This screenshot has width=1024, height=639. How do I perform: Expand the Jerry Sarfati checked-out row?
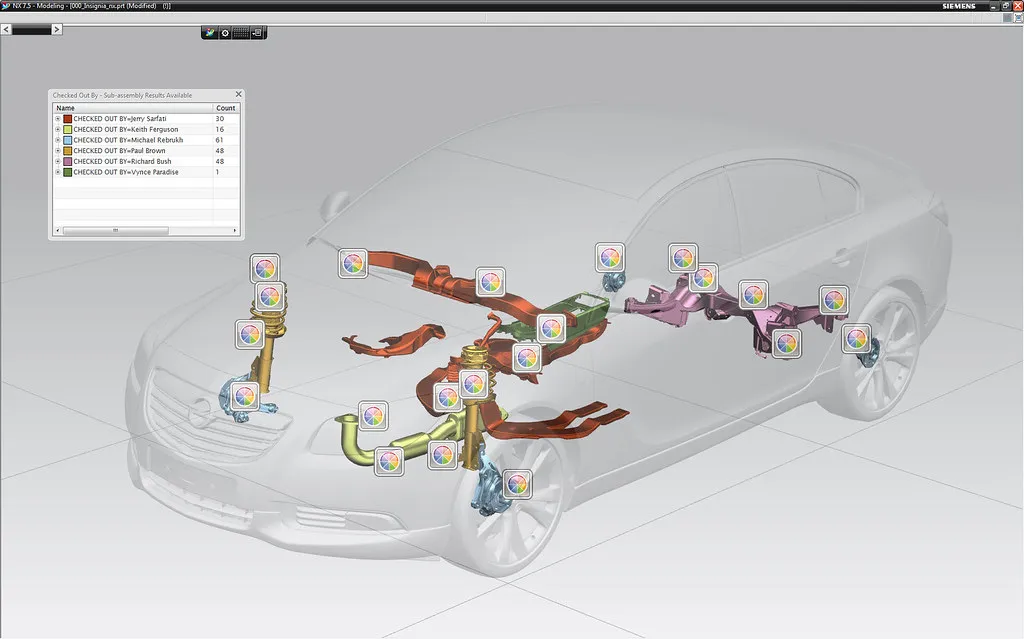pos(58,118)
